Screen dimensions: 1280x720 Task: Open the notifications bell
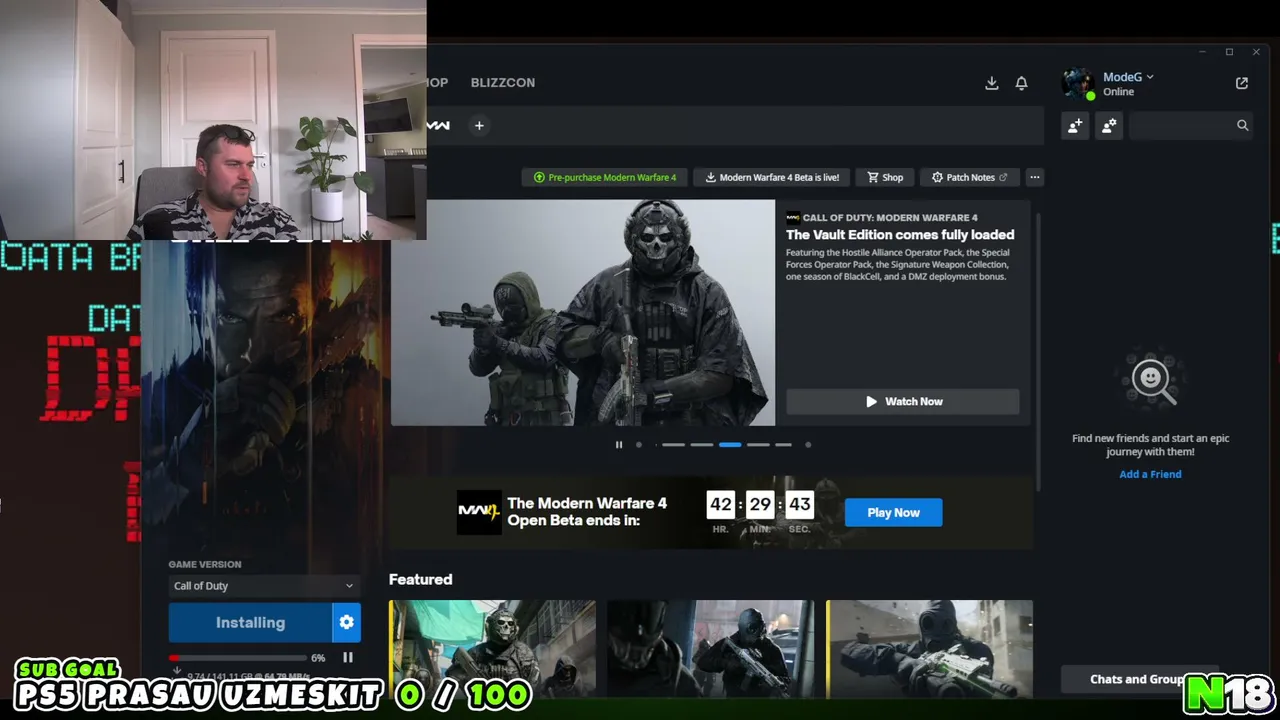[1021, 83]
